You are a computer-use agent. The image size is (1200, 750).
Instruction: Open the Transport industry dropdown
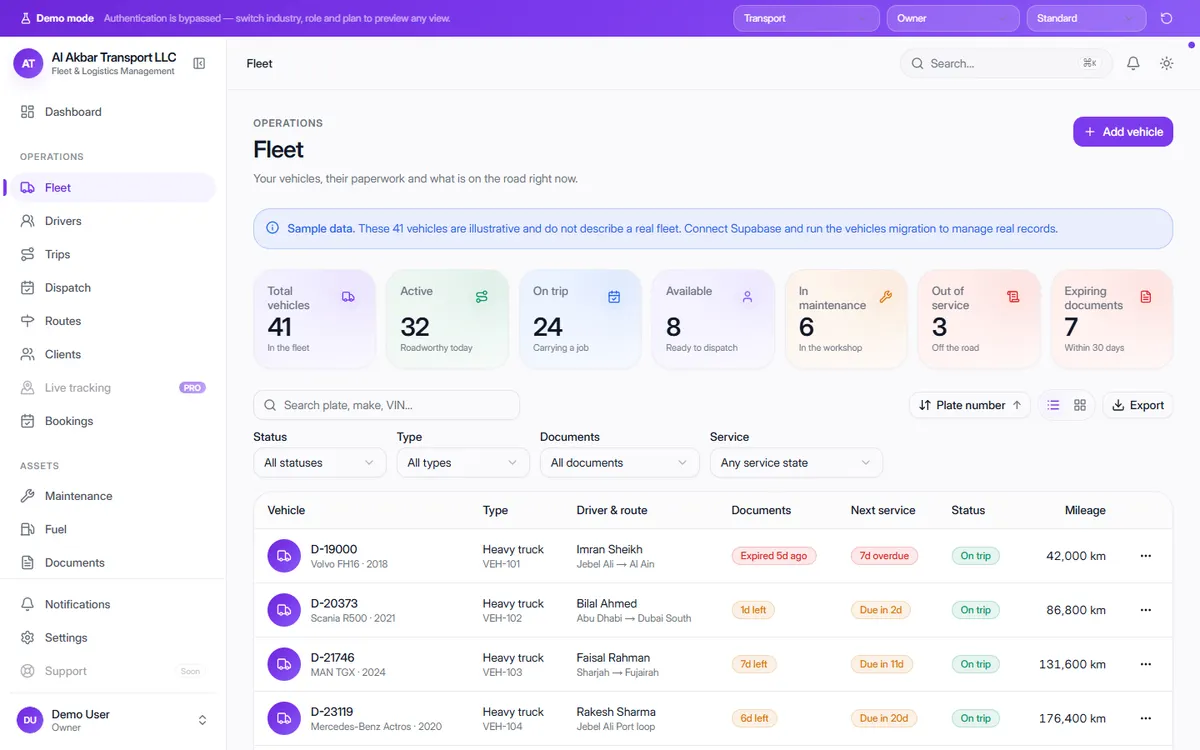[806, 18]
